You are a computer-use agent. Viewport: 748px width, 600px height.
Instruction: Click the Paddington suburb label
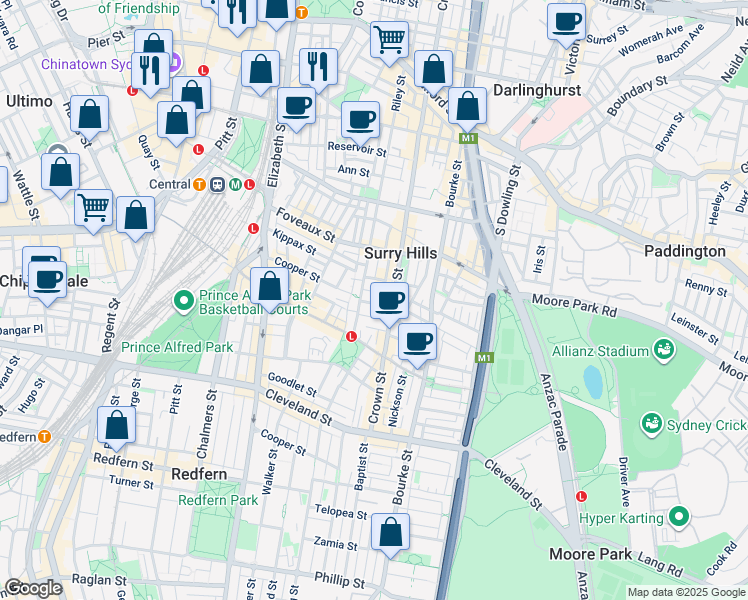pos(685,251)
